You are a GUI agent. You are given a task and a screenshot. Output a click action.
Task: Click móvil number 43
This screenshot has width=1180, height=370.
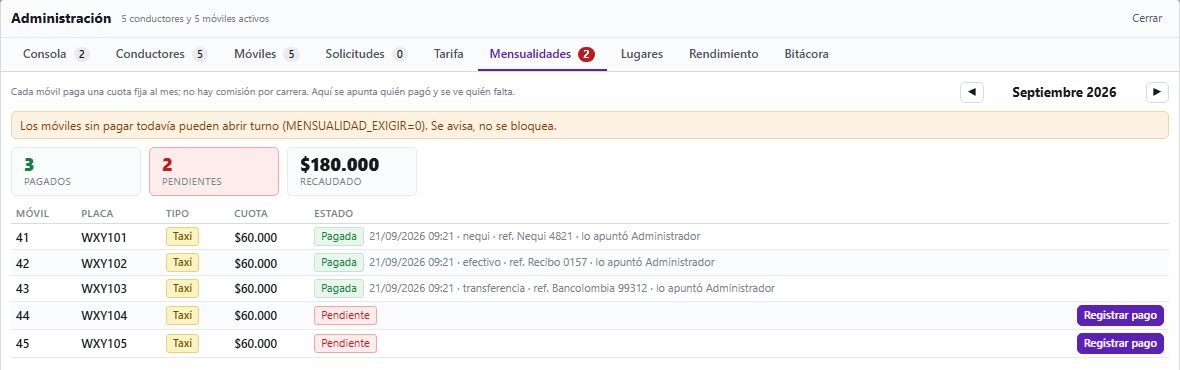coord(23,289)
